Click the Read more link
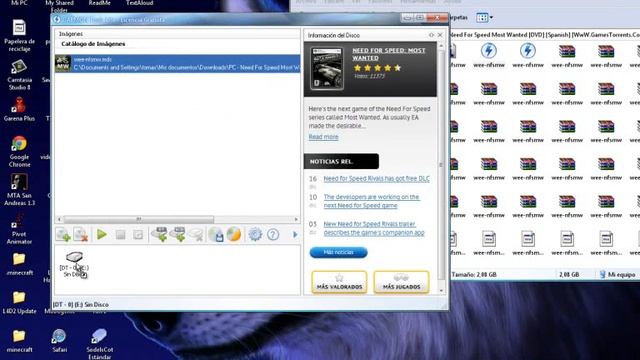 pyautogui.click(x=323, y=137)
